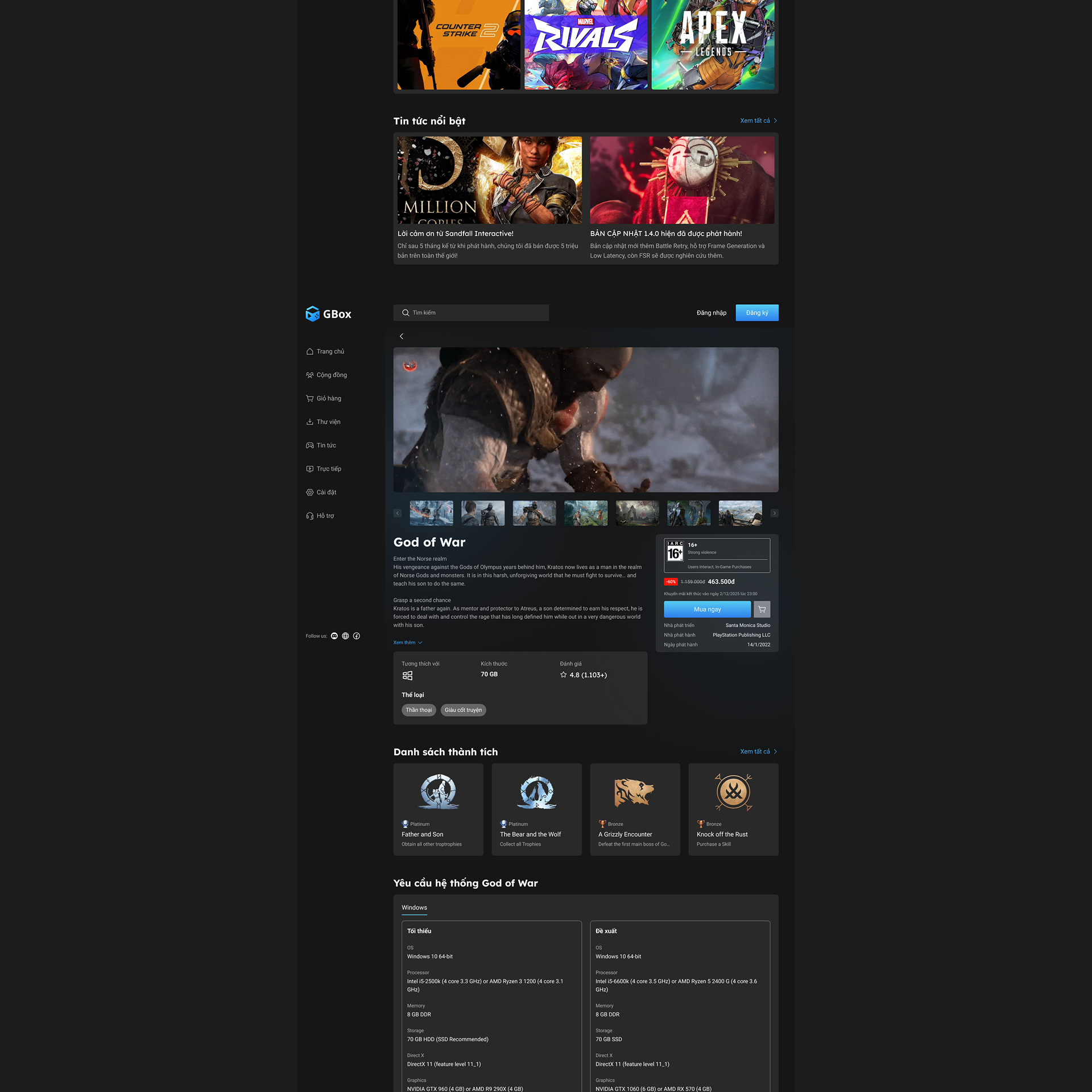Open Xem tất cả for Tin tức nổi bật

coord(759,121)
